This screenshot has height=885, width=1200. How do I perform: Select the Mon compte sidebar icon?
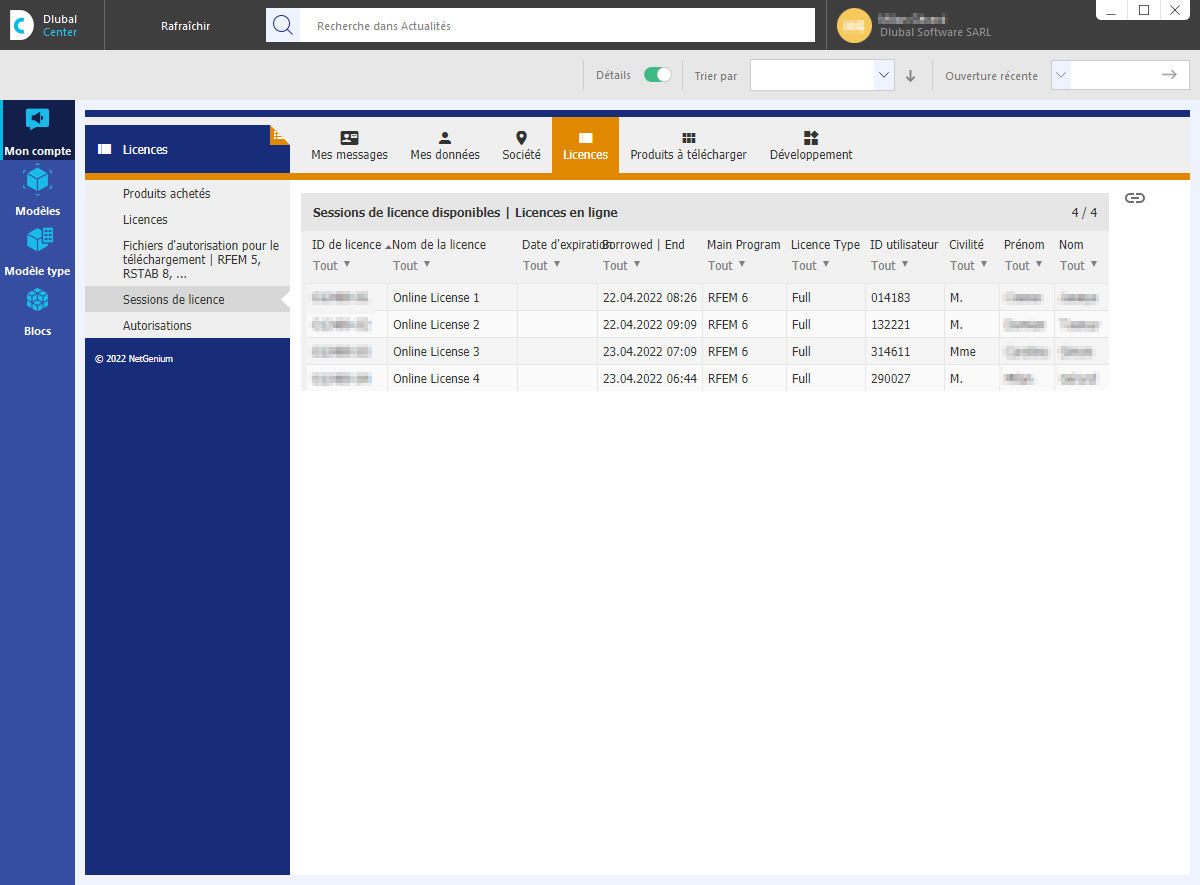pyautogui.click(x=37, y=130)
